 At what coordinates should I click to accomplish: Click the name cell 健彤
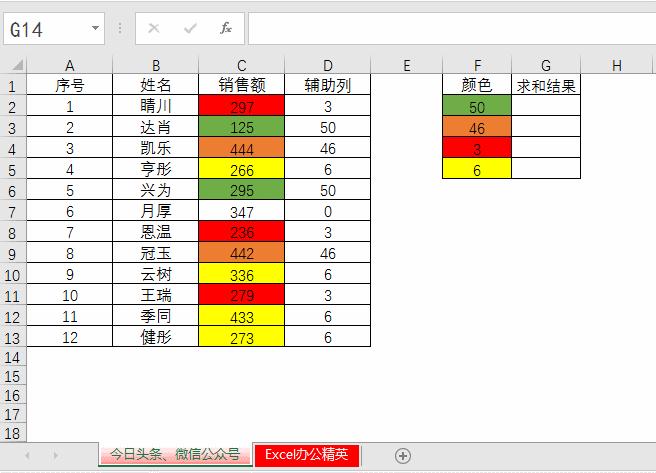coord(156,337)
